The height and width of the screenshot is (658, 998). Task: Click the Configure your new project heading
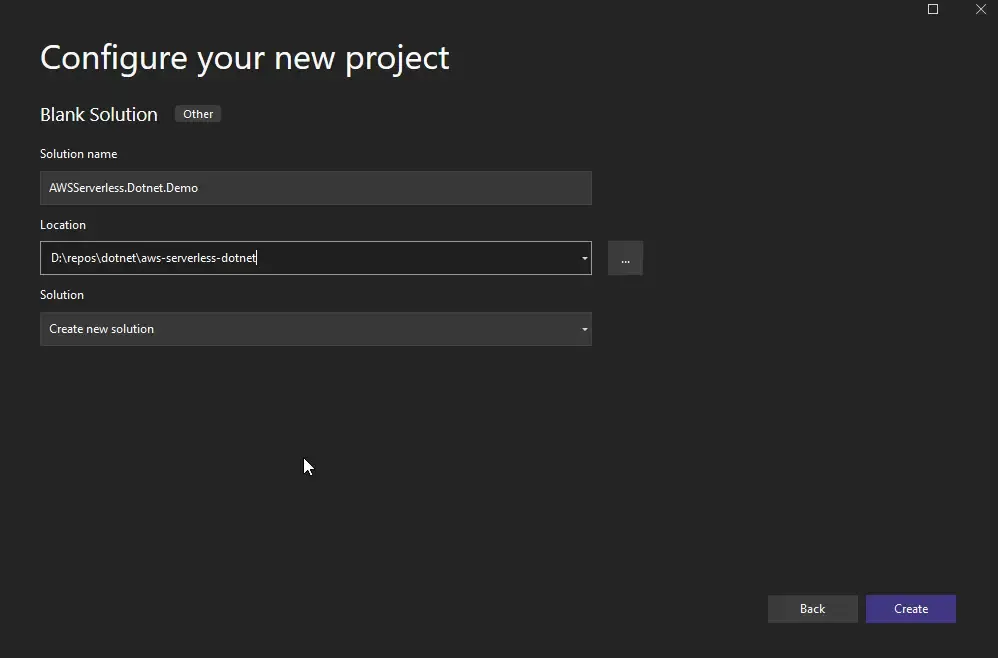244,57
